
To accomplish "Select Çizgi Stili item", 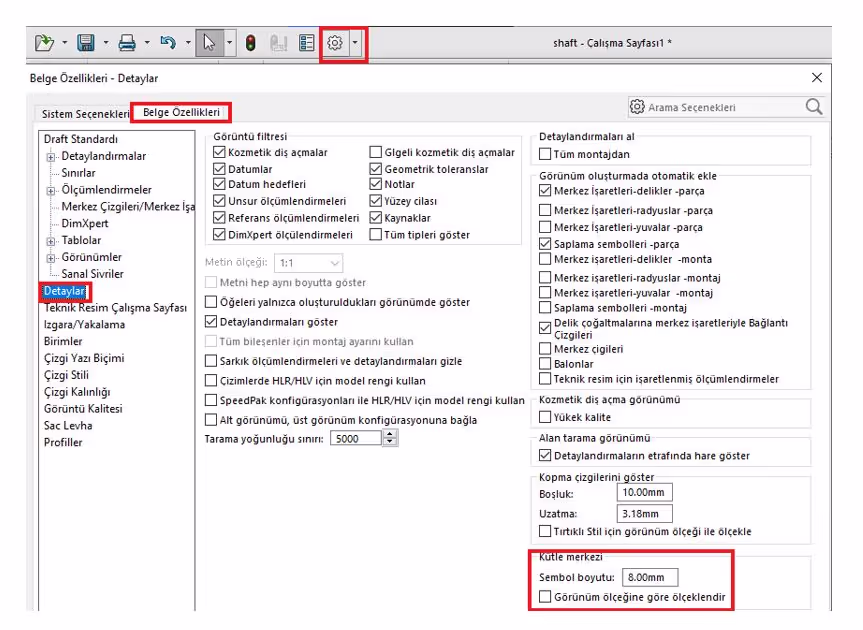I will [x=66, y=375].
